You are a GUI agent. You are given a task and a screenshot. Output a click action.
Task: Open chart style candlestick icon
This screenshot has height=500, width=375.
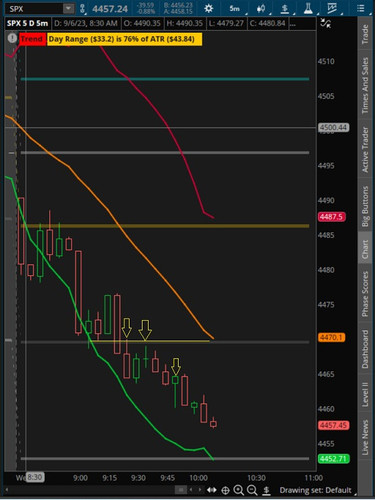point(261,8)
